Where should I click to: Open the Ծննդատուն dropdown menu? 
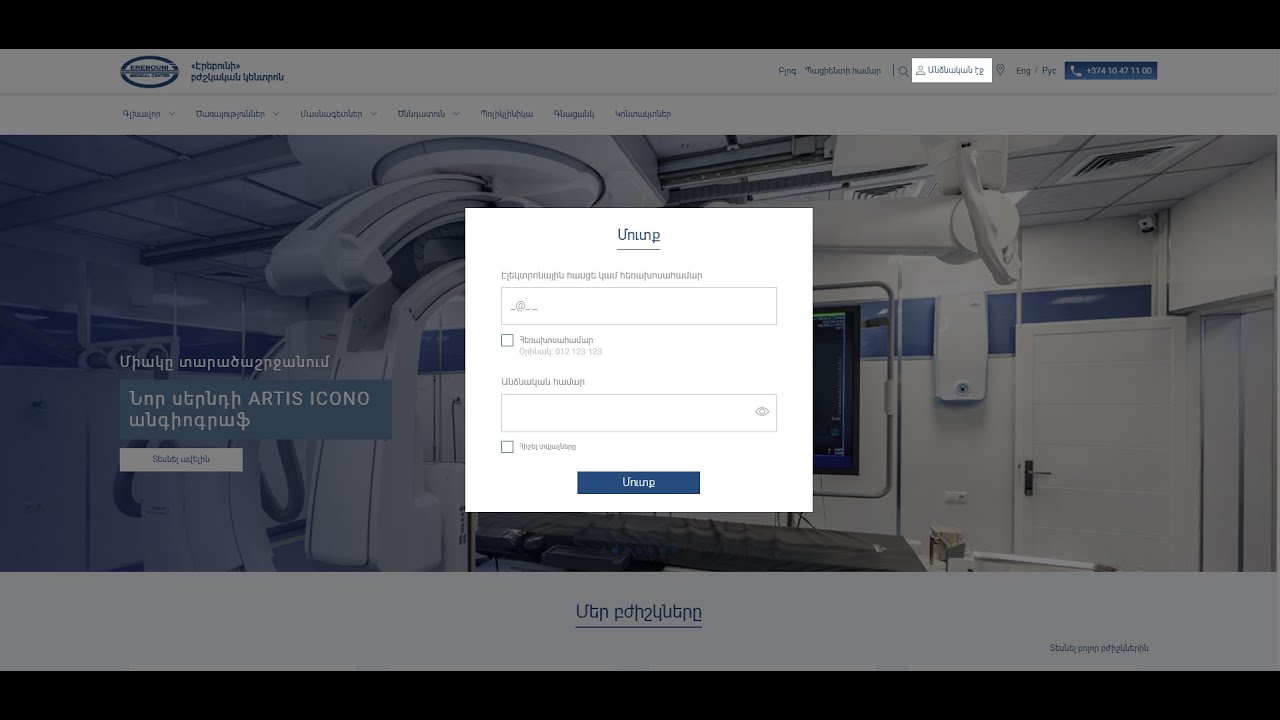(x=428, y=114)
